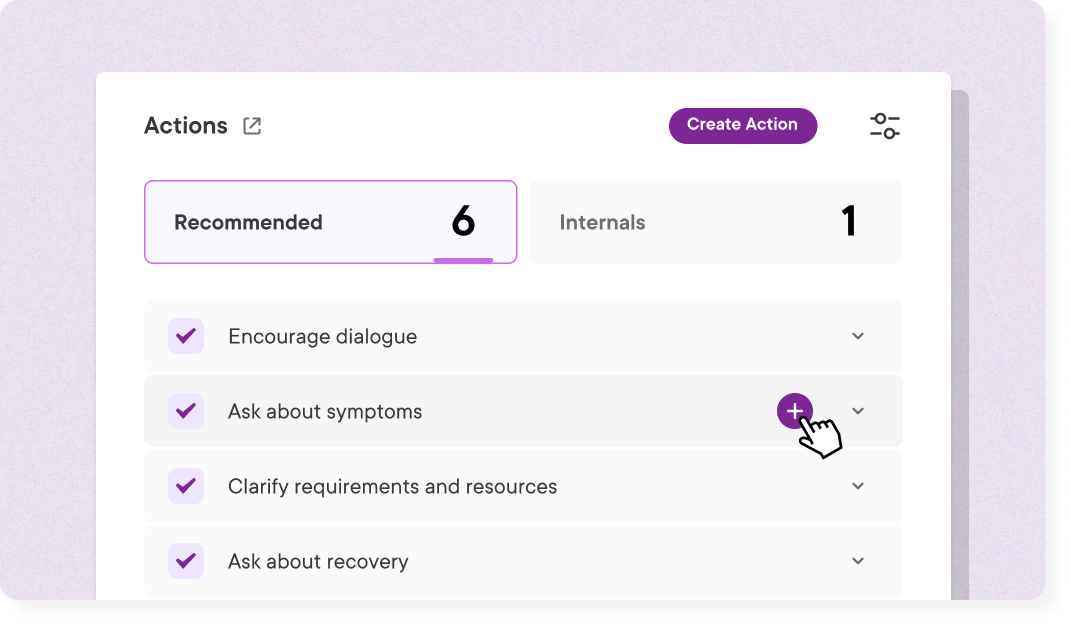Expand the Ask about recovery chevron
The height and width of the screenshot is (624, 1070).
pos(858,561)
